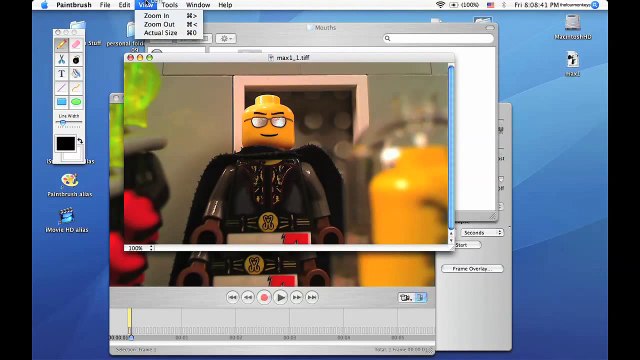
Task: Click the US flag input menu icon
Action: [x=490, y=5]
